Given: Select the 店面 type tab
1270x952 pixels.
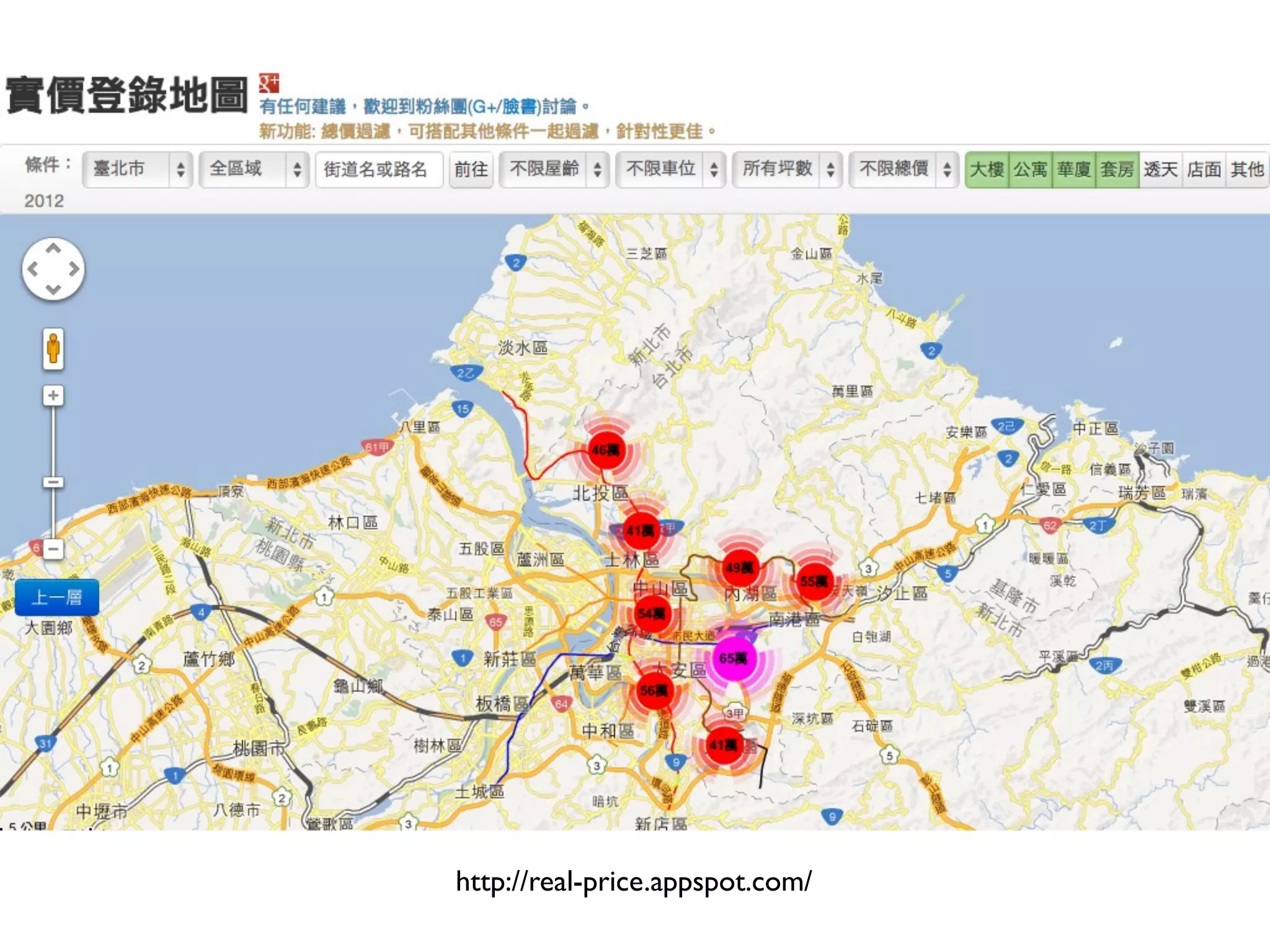Looking at the screenshot, I should pyautogui.click(x=1204, y=169).
